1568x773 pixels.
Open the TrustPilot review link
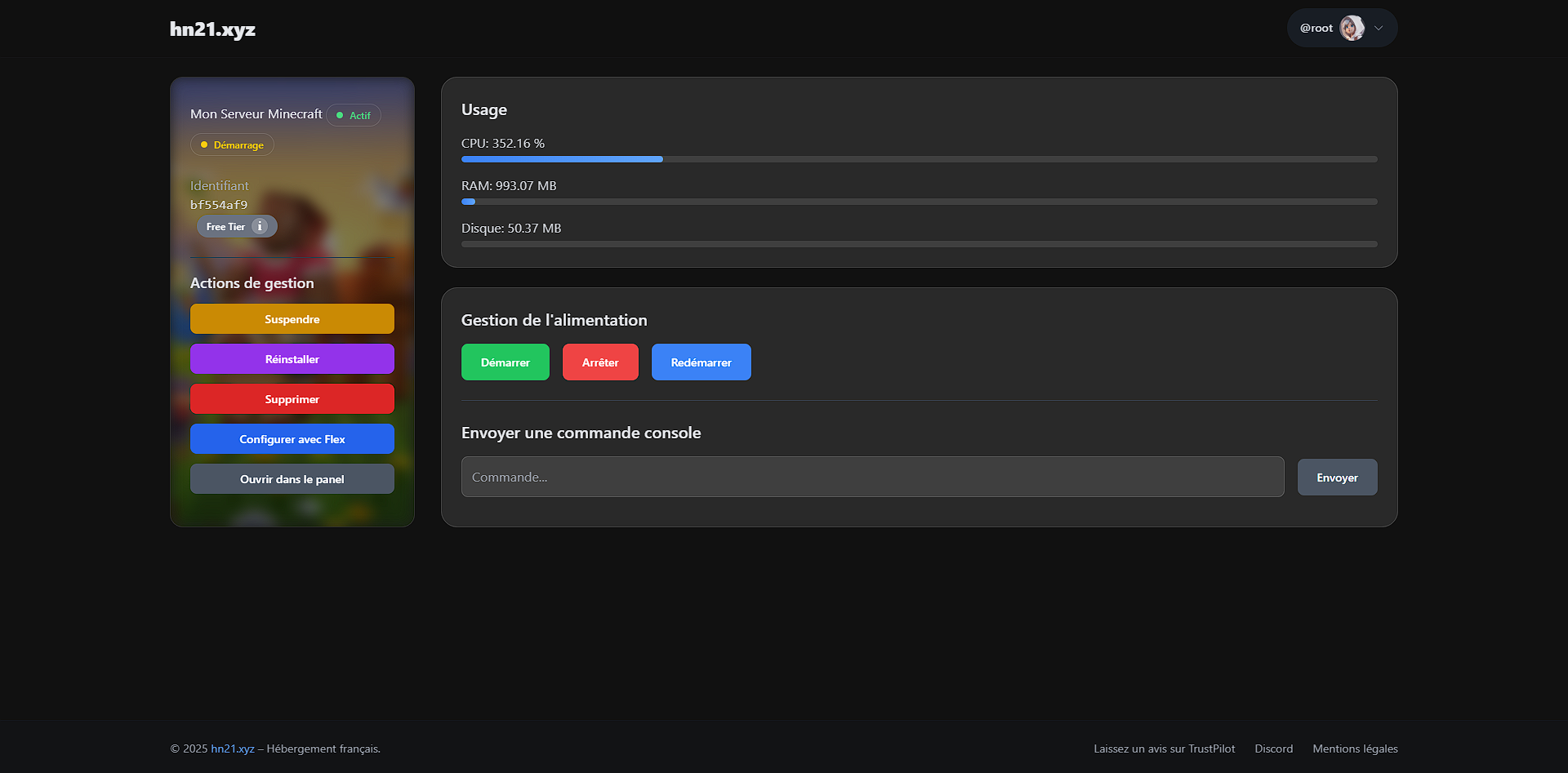coord(1164,749)
